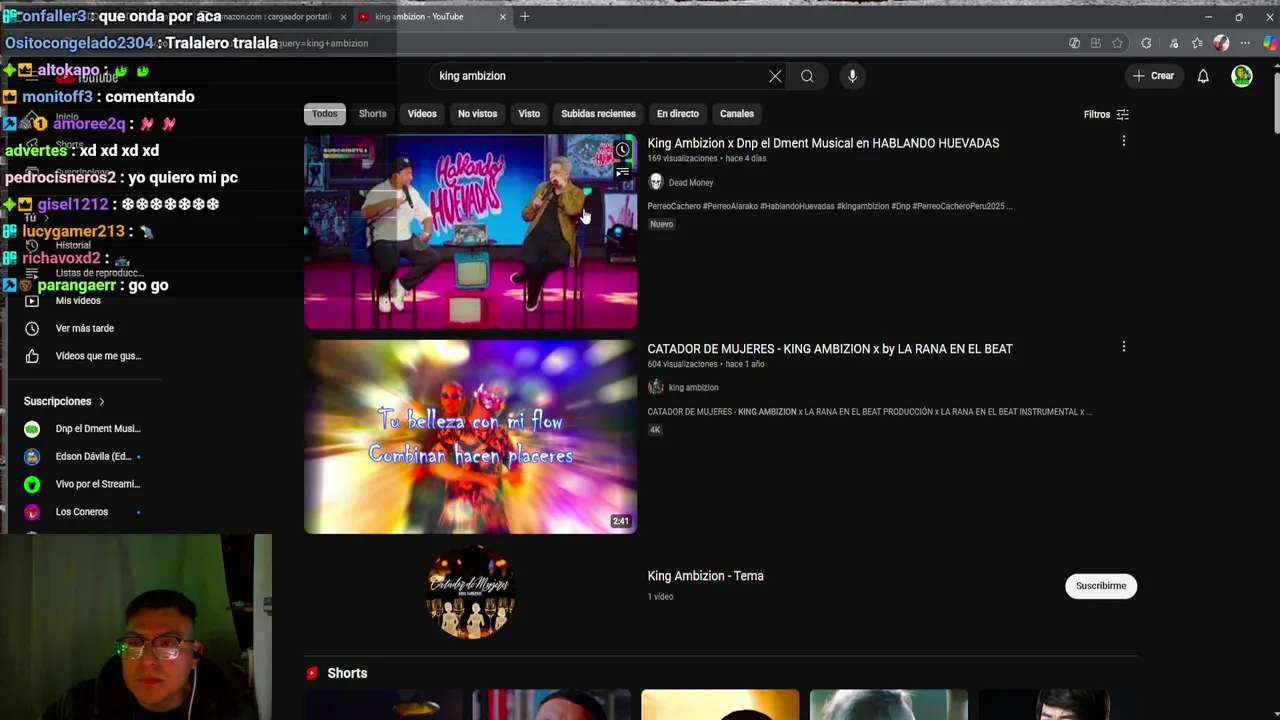Viewport: 1280px width, 720px height.
Task: Select the Canales filter chip
Action: click(x=737, y=114)
